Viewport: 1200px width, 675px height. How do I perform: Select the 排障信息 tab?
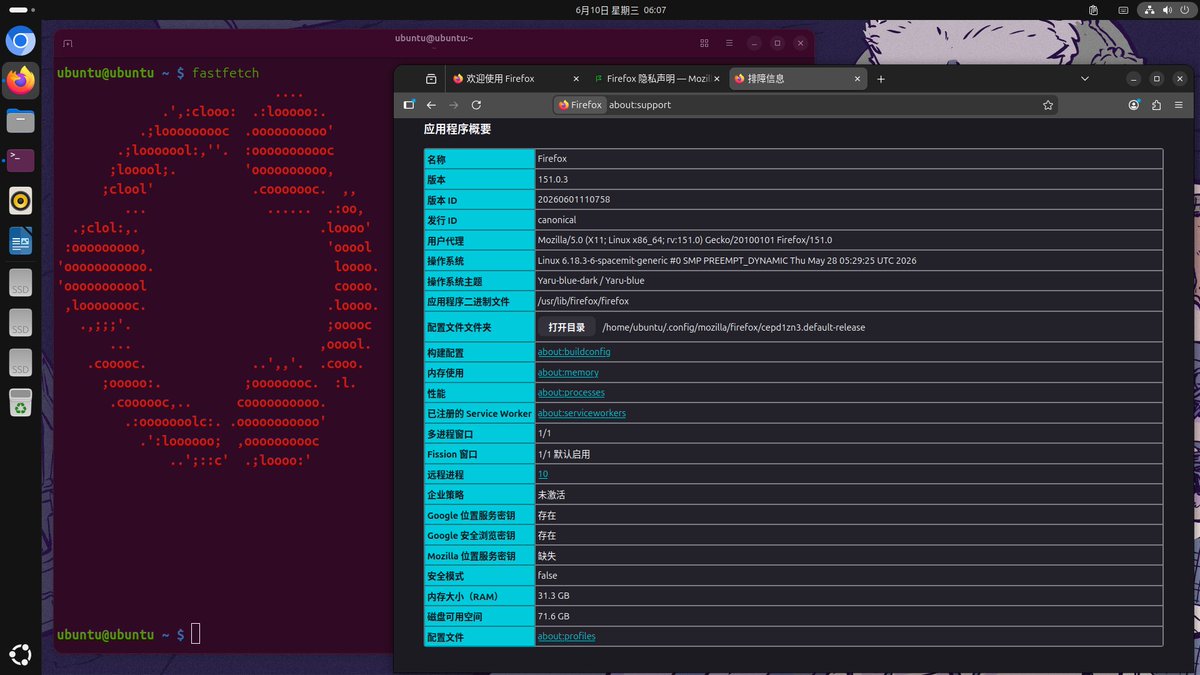click(796, 79)
